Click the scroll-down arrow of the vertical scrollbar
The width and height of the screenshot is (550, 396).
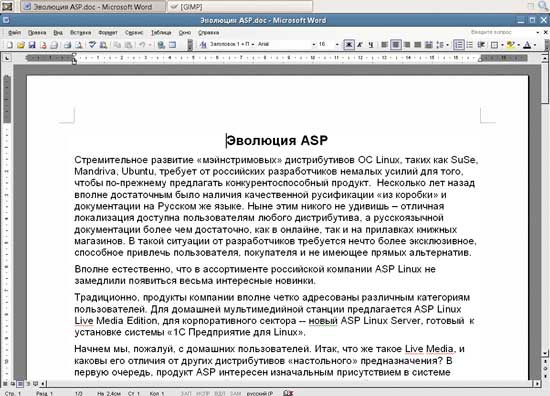pos(545,353)
